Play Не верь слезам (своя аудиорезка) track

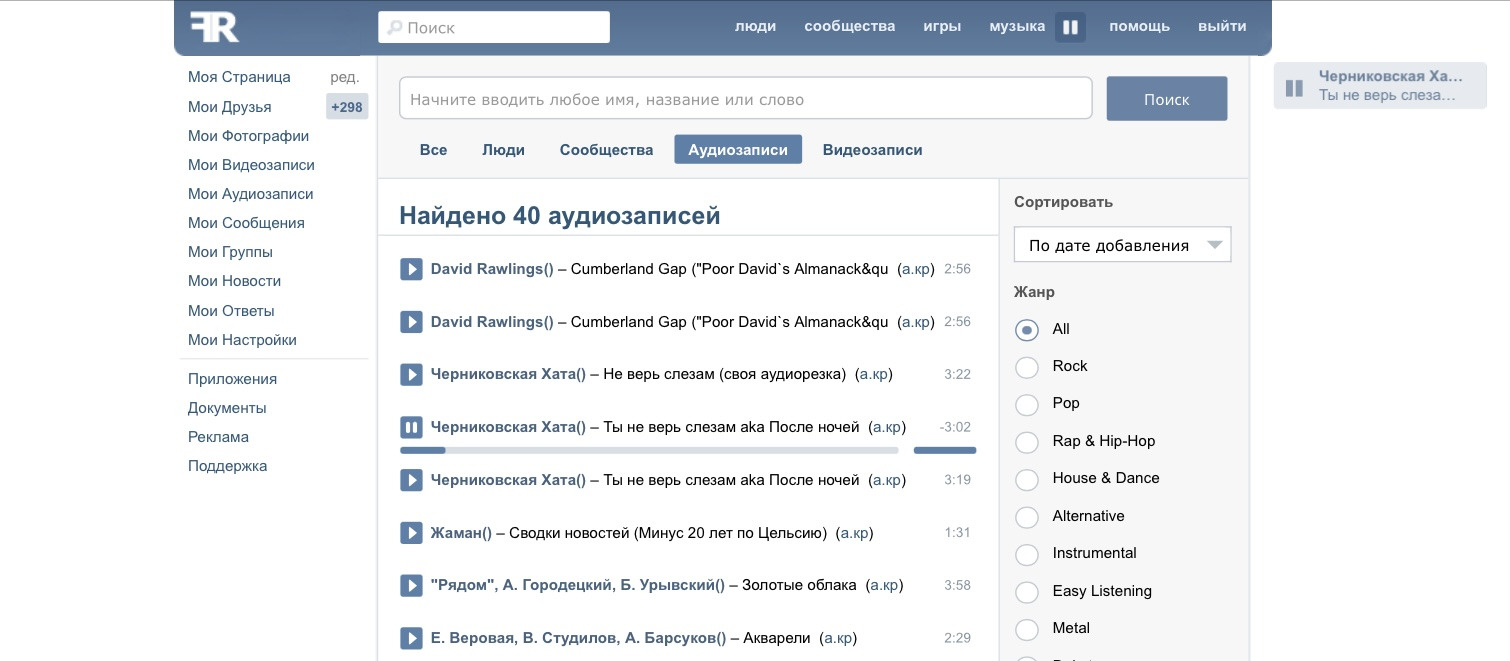click(411, 375)
